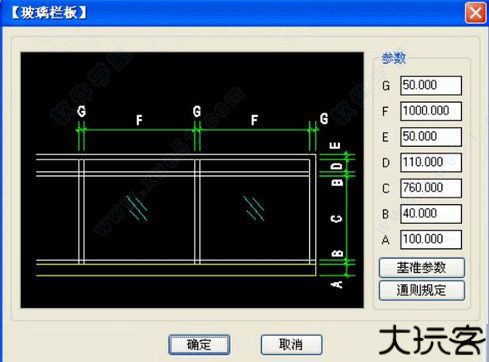Open 基准参数 base parameters button
This screenshot has width=489, height=362.
click(422, 268)
